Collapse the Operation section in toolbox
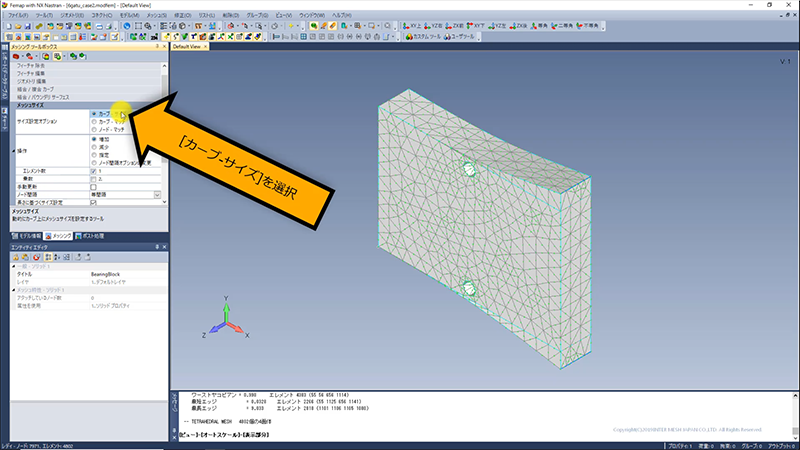800x450 pixels. click(x=14, y=150)
